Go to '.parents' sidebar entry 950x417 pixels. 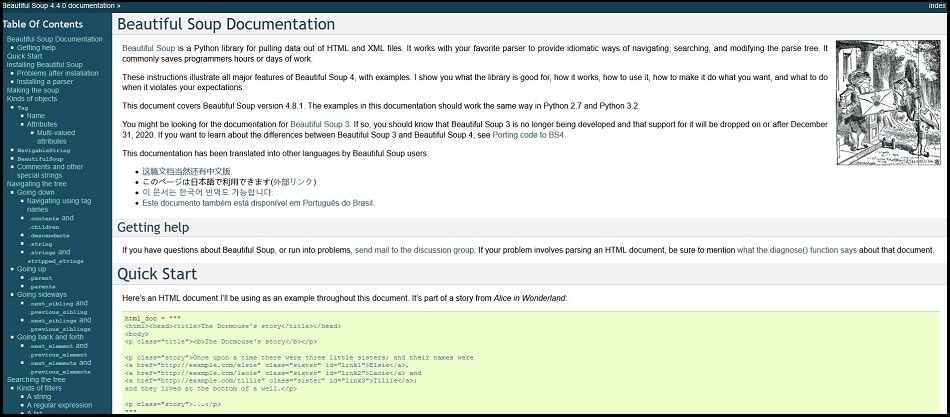tap(41, 286)
